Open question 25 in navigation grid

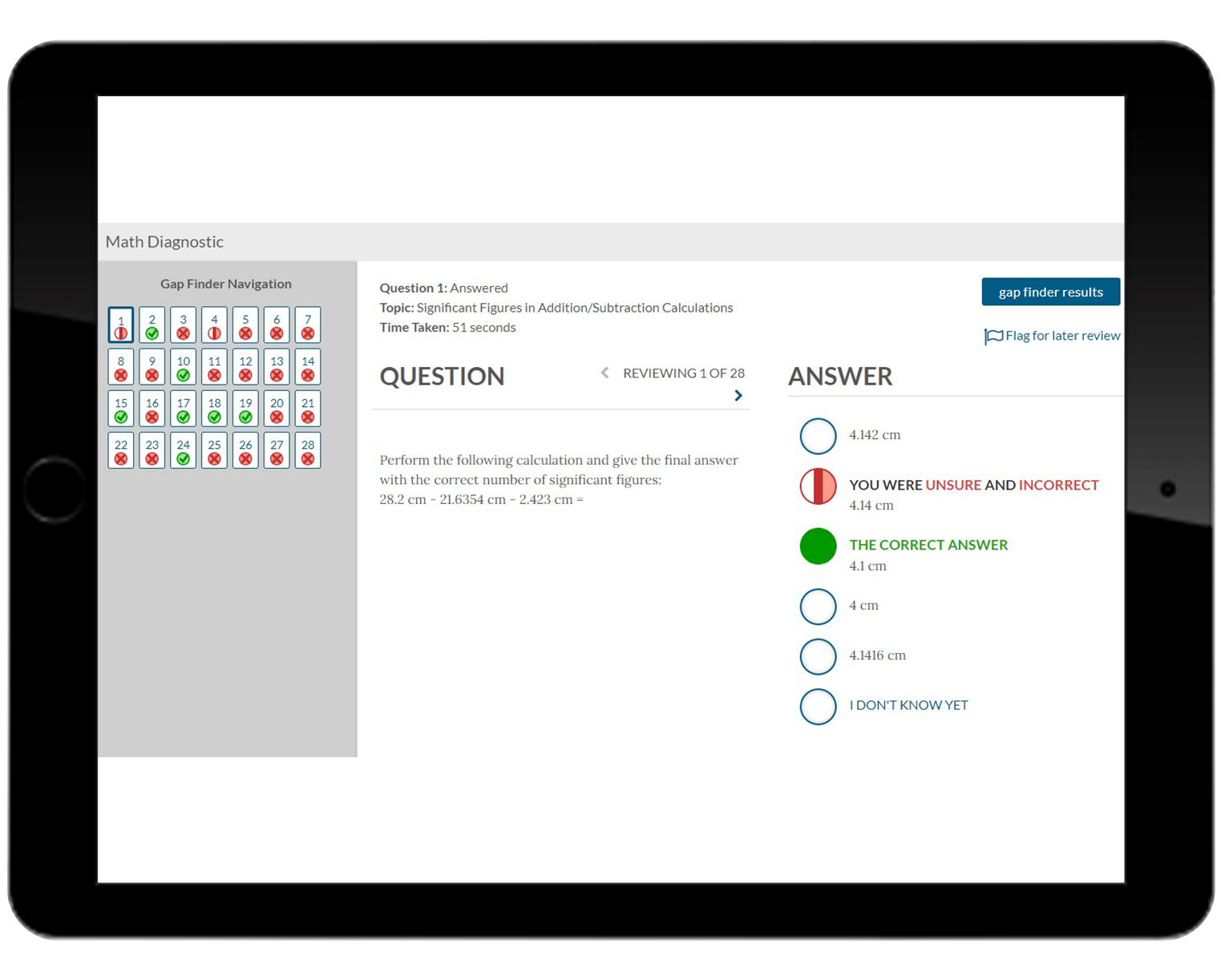pyautogui.click(x=214, y=450)
